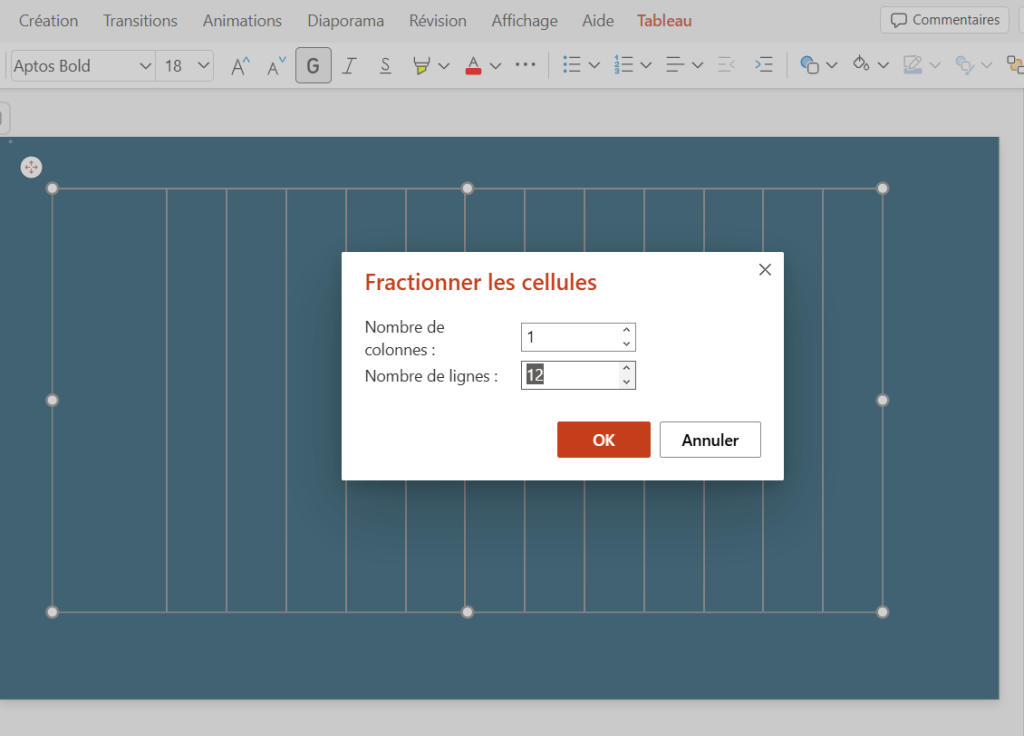Open font color dropdown arrow
The image size is (1024, 736).
point(496,65)
